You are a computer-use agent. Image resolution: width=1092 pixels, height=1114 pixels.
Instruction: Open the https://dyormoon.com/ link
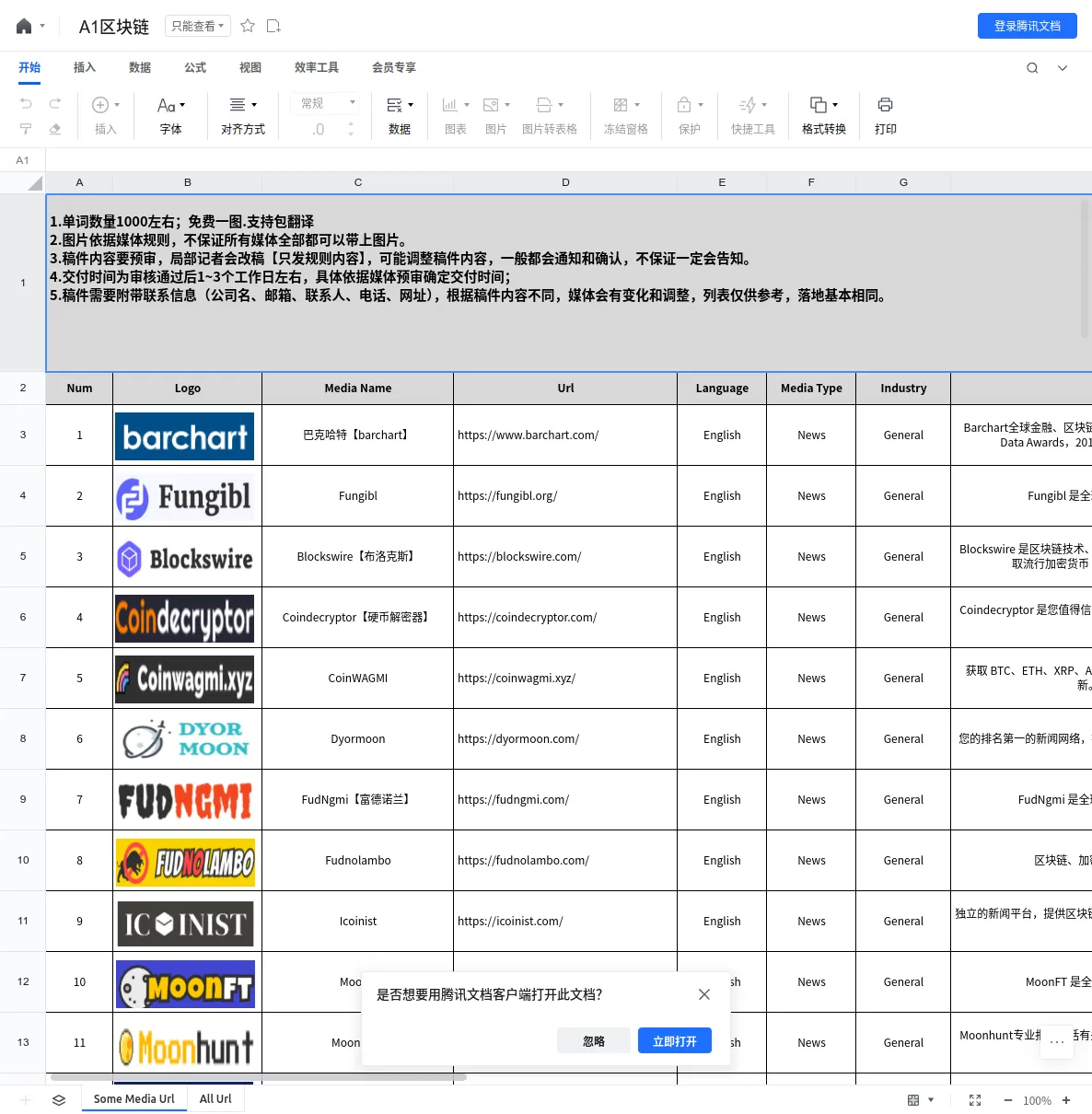(x=518, y=738)
